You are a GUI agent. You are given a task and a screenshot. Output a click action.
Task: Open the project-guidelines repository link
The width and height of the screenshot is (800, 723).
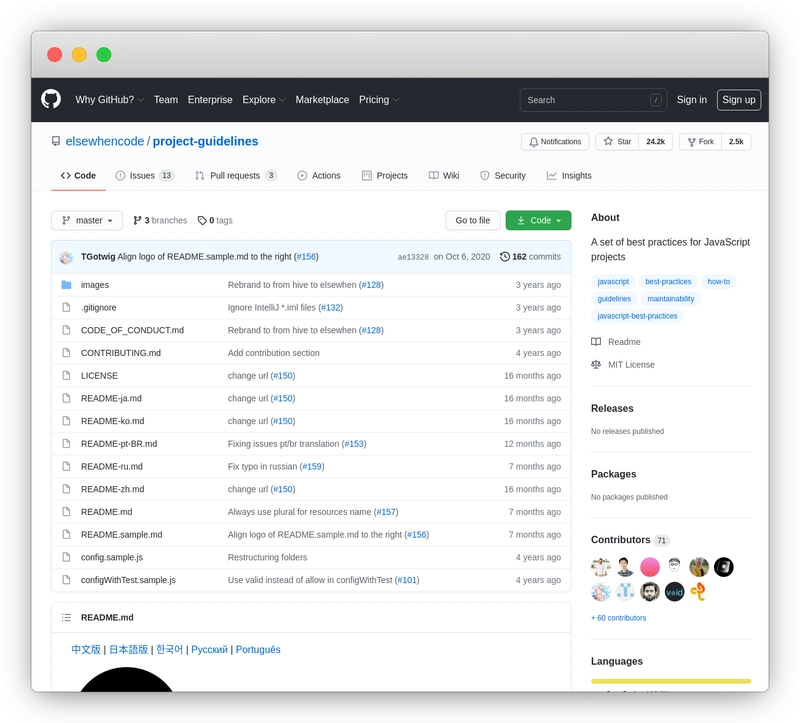point(206,141)
